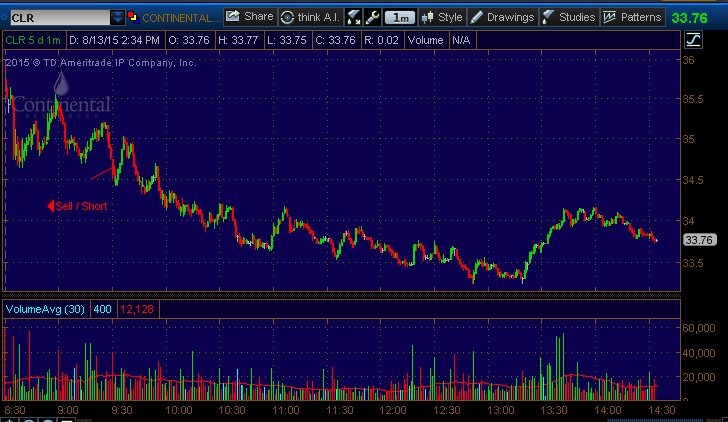Click the CLR 5 d 1m label
This screenshot has width=728, height=422.
click(x=33, y=40)
